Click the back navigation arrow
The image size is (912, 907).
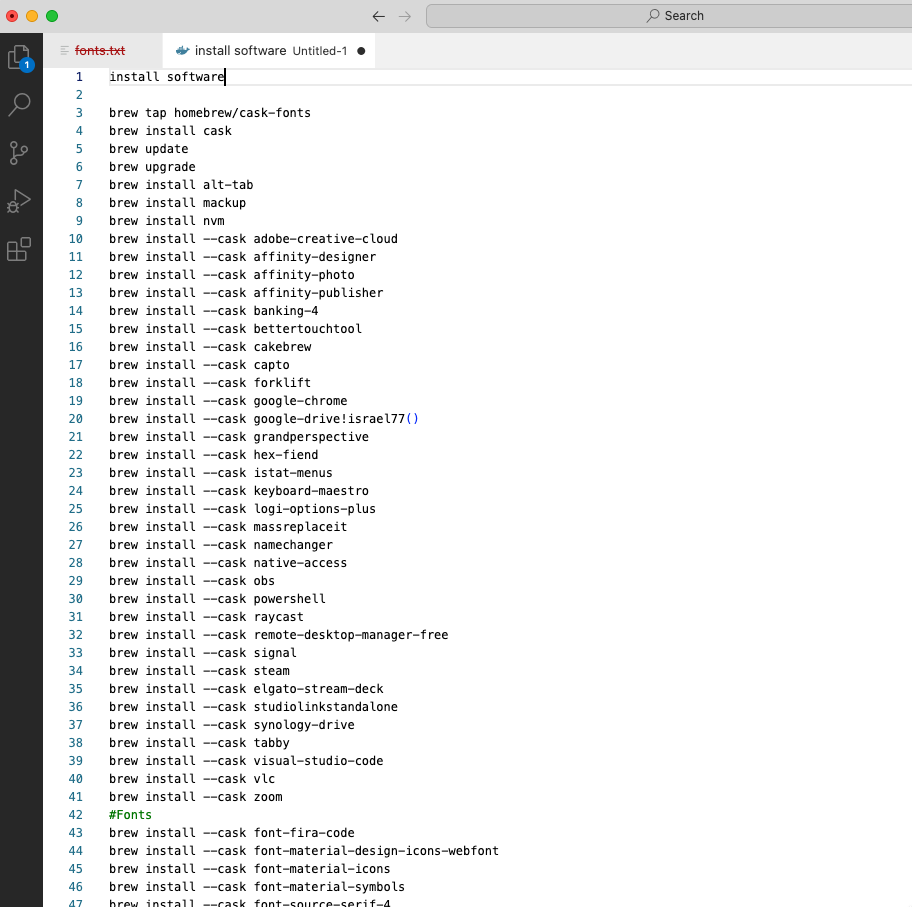click(378, 16)
